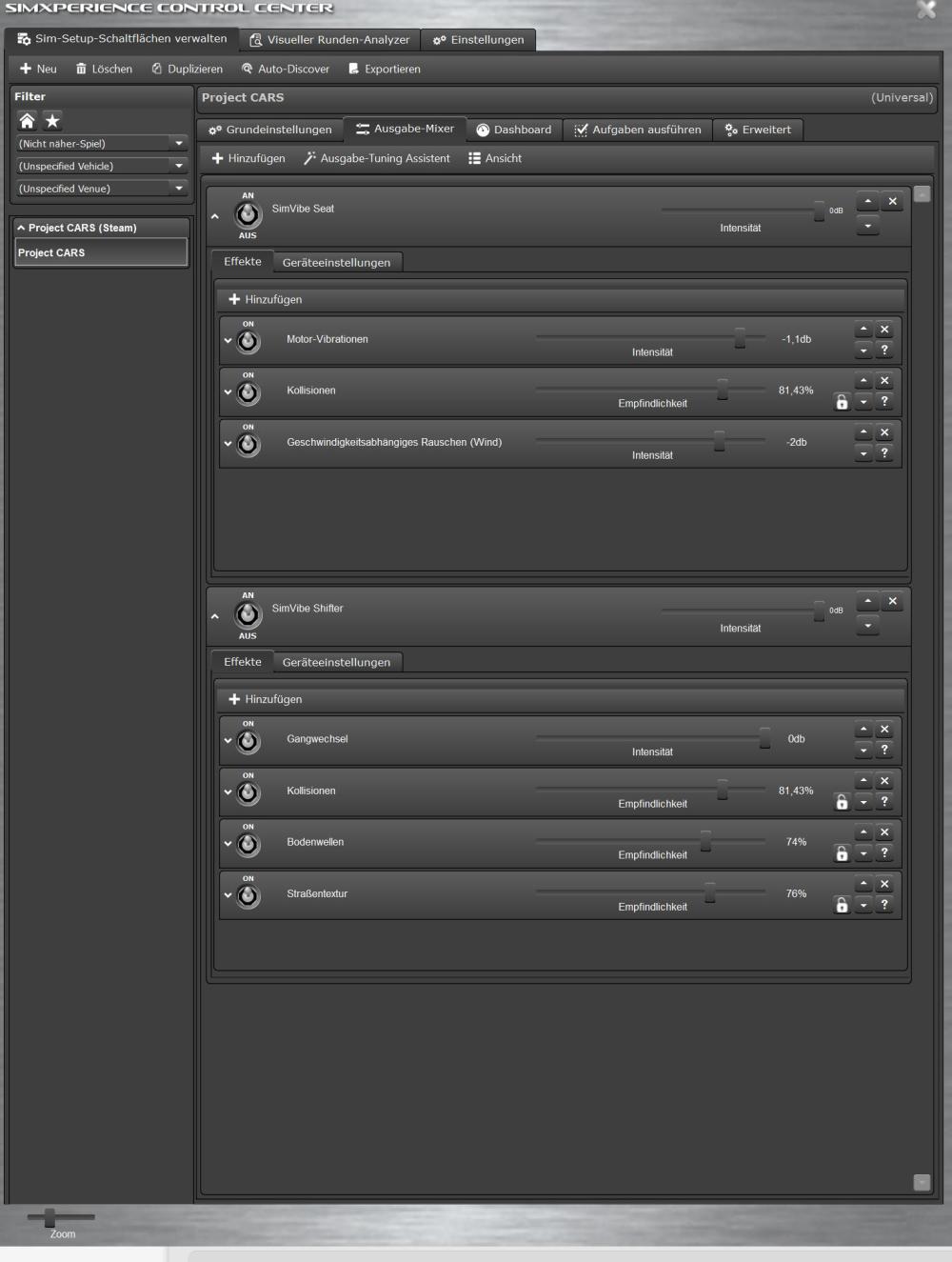Image resolution: width=952 pixels, height=1262 pixels.
Task: Delete the Straßentextur effect
Action: 884,884
